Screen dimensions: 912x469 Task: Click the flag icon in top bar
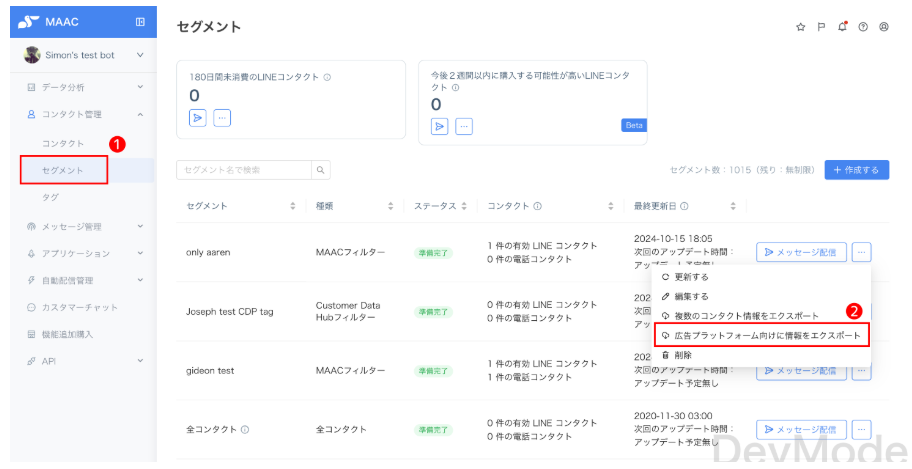pyautogui.click(x=821, y=27)
